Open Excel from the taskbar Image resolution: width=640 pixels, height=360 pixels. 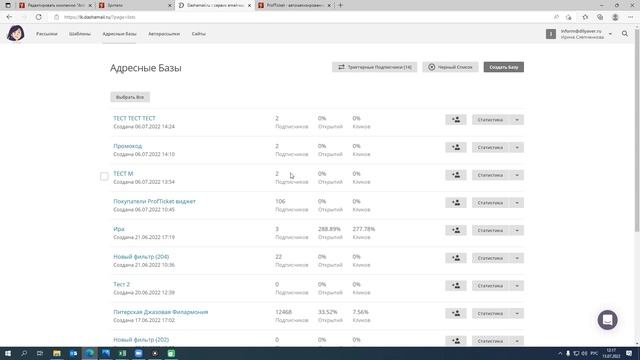click(122, 353)
